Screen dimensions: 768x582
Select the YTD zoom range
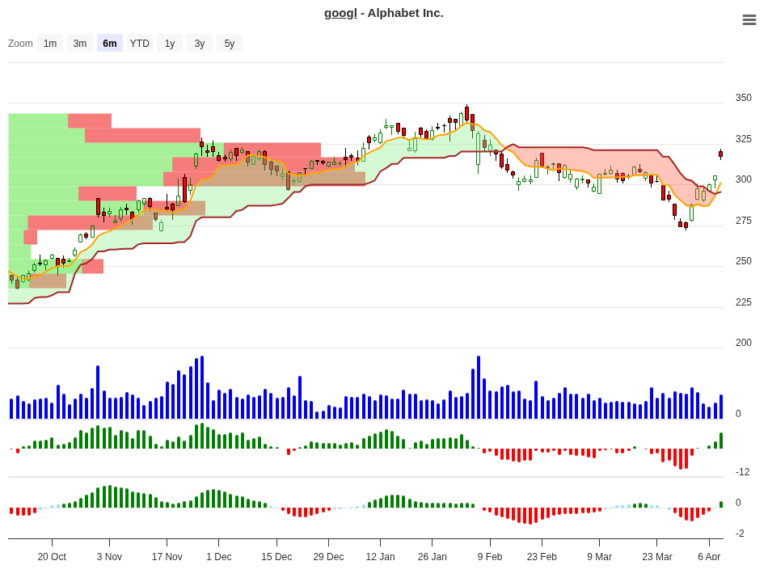pyautogui.click(x=140, y=43)
